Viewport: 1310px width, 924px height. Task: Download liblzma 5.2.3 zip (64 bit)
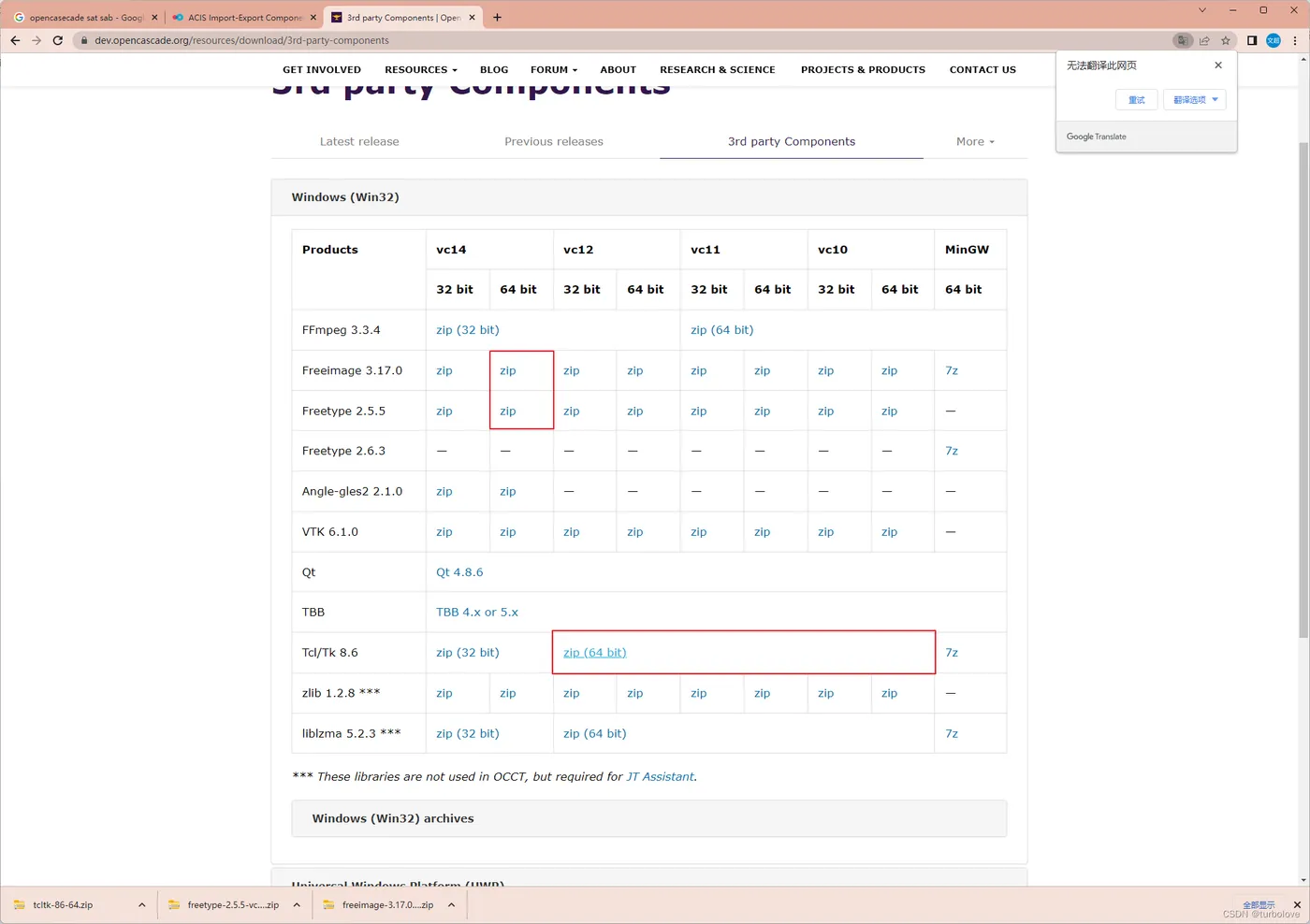pos(595,734)
